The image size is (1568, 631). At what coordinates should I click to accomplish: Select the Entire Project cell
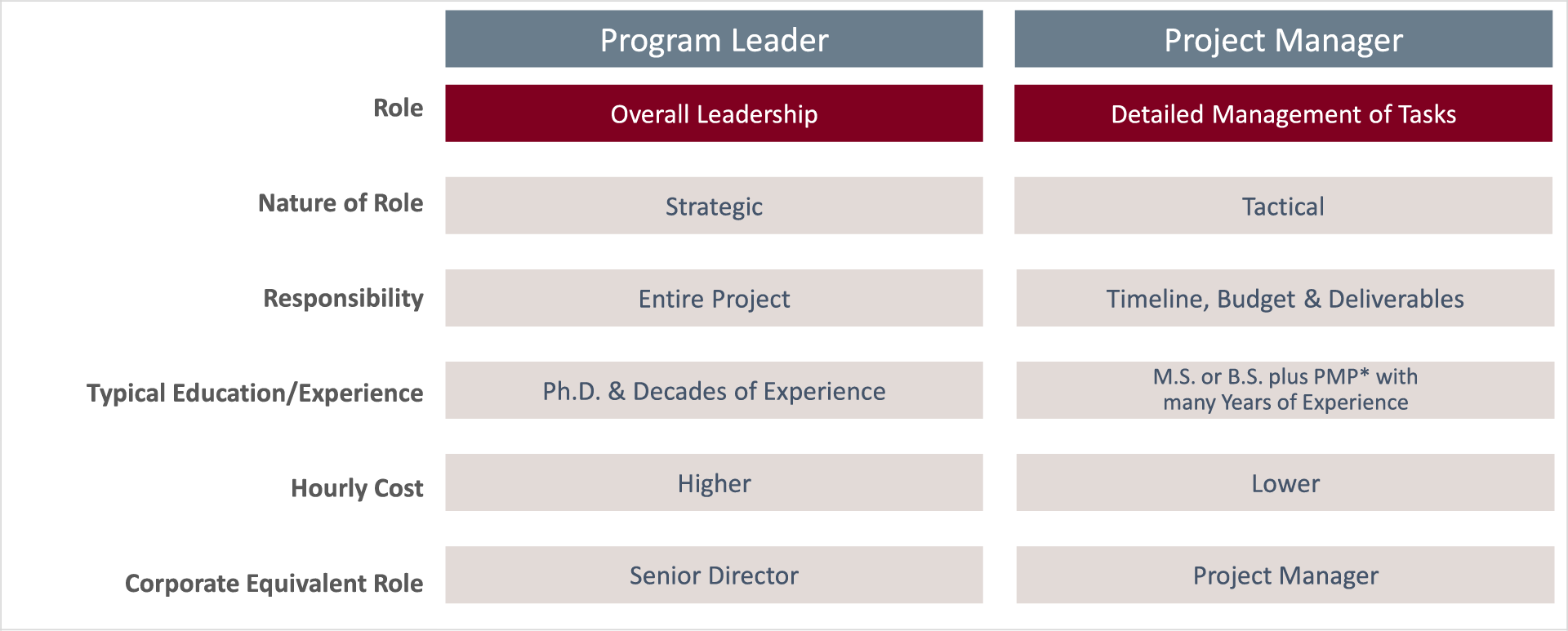click(x=714, y=298)
